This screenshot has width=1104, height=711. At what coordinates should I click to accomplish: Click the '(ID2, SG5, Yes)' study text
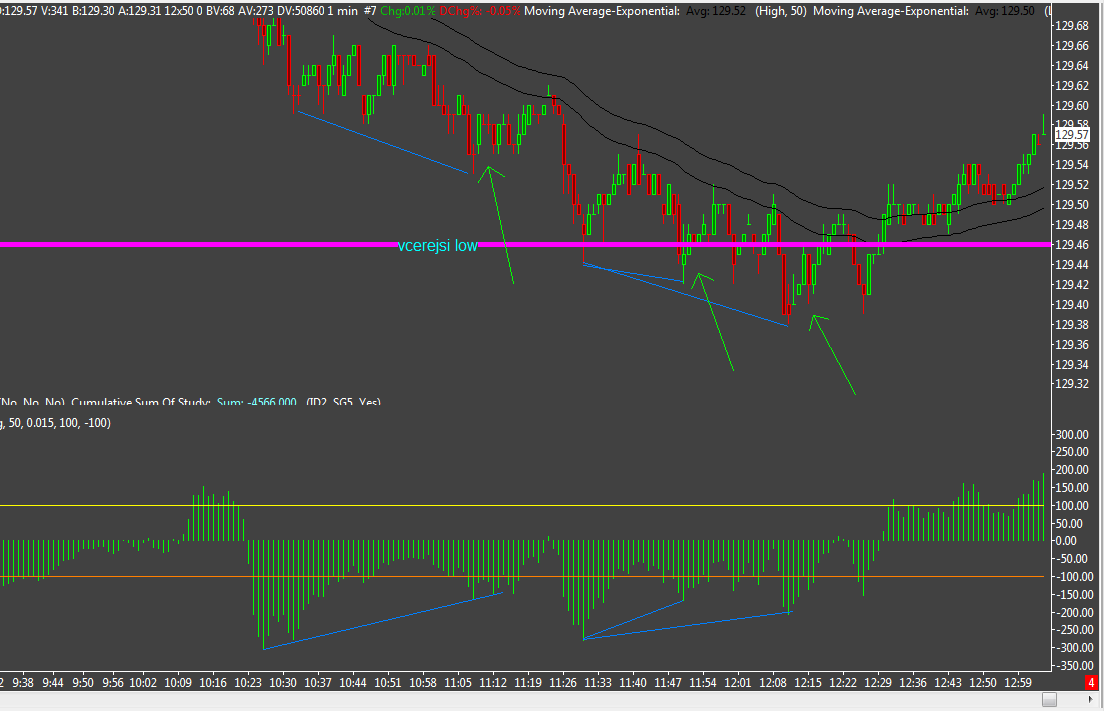point(344,402)
